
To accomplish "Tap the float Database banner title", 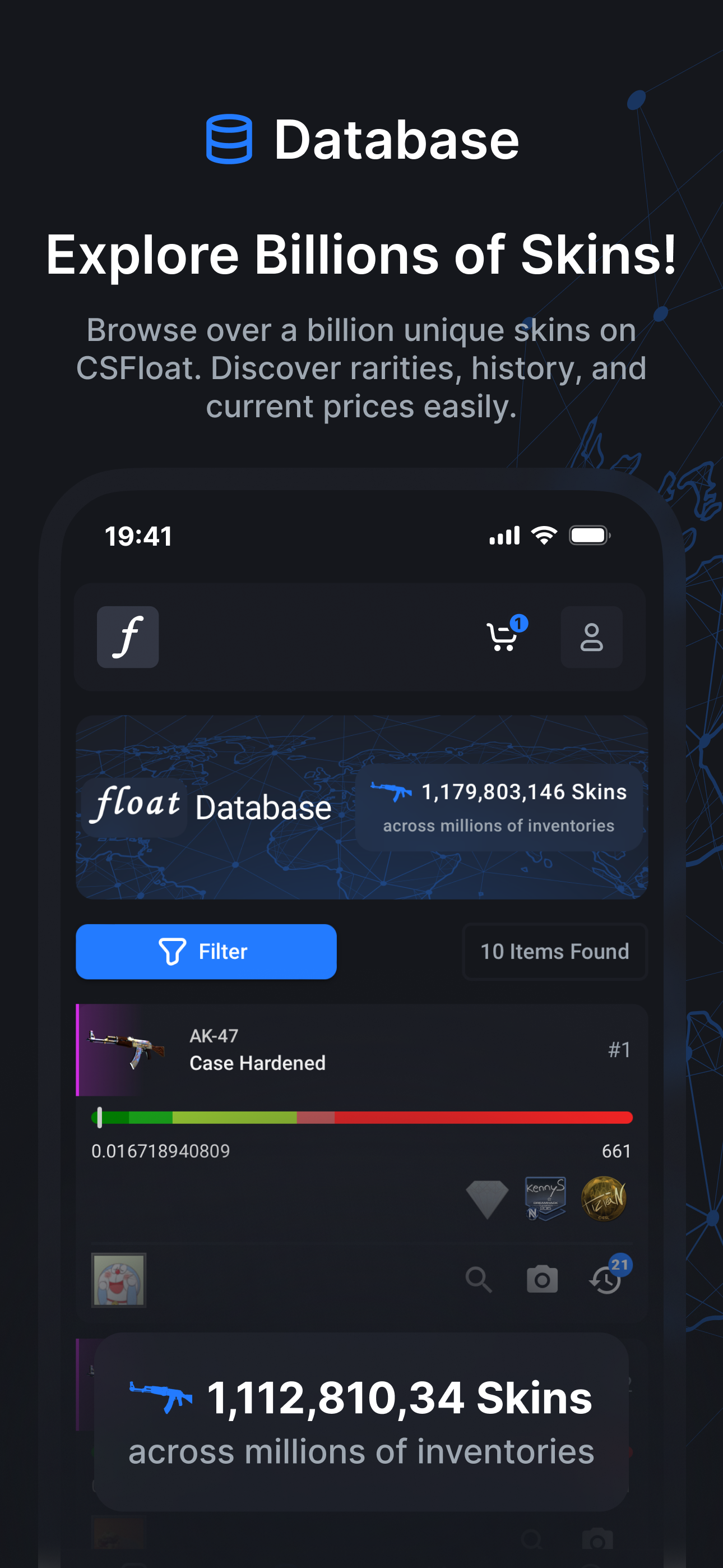I will [211, 806].
